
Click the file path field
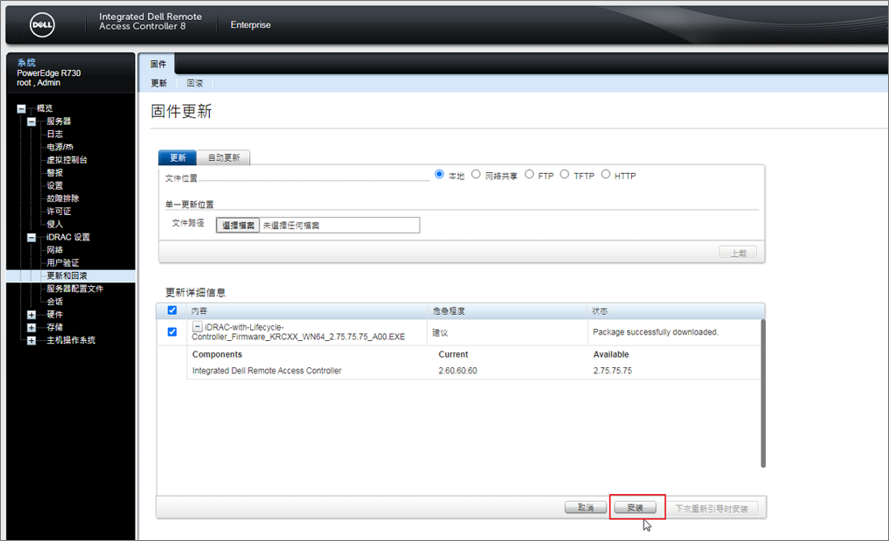coord(318,225)
